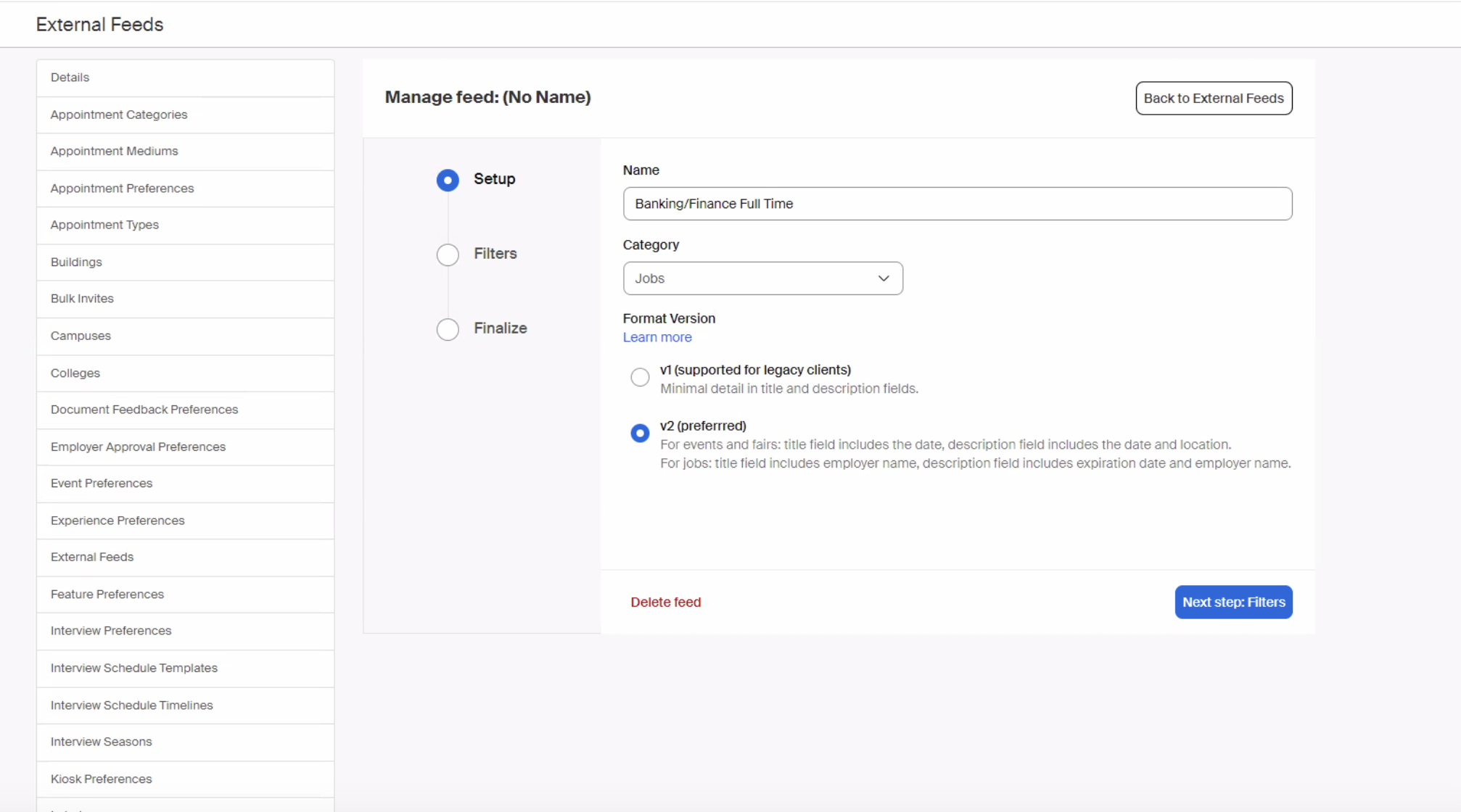Click the Filters step label
Image resolution: width=1461 pixels, height=812 pixels.
tap(495, 254)
